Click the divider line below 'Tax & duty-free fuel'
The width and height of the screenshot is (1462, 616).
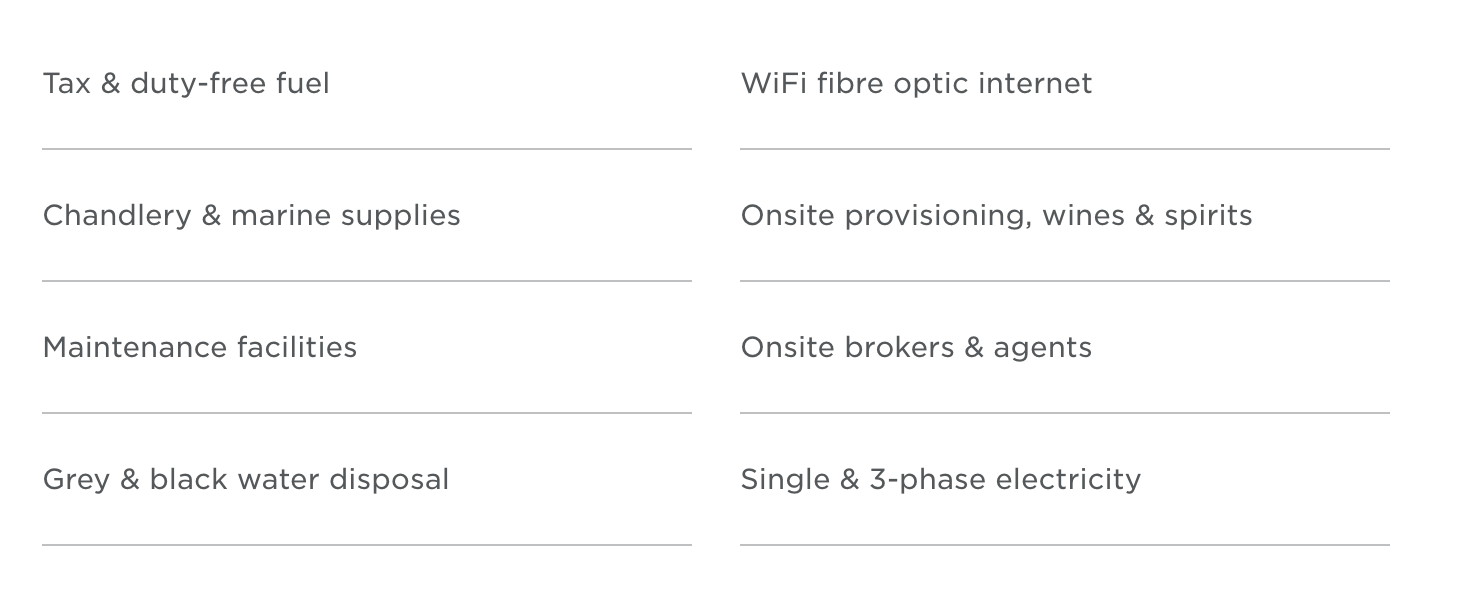pos(367,149)
